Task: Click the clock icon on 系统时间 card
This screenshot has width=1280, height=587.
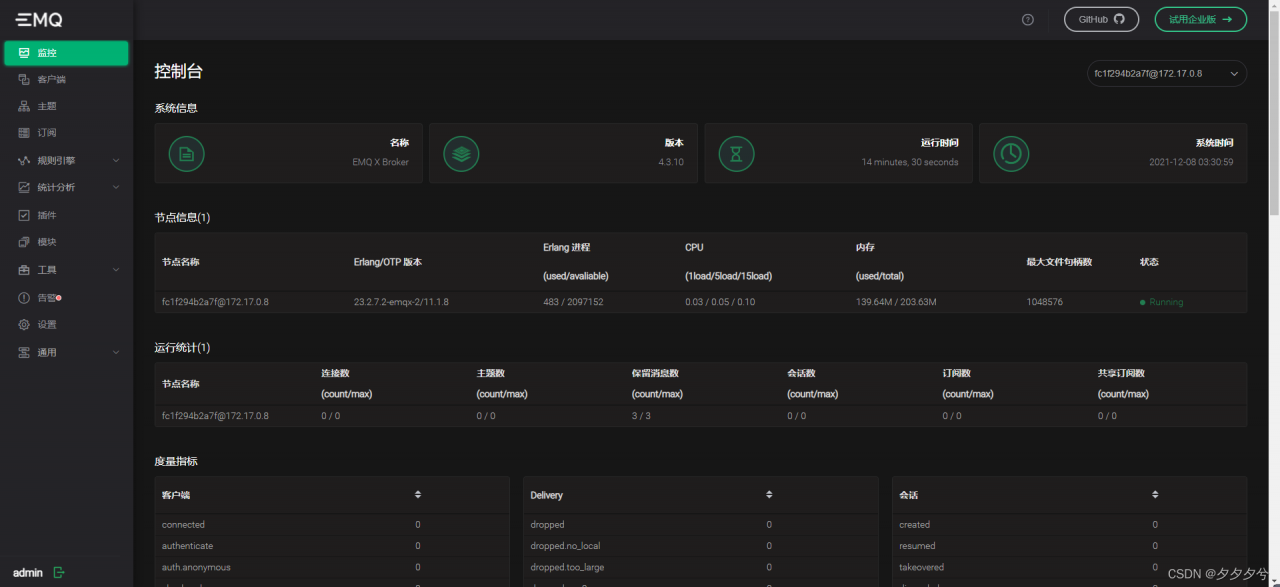Action: click(1011, 153)
